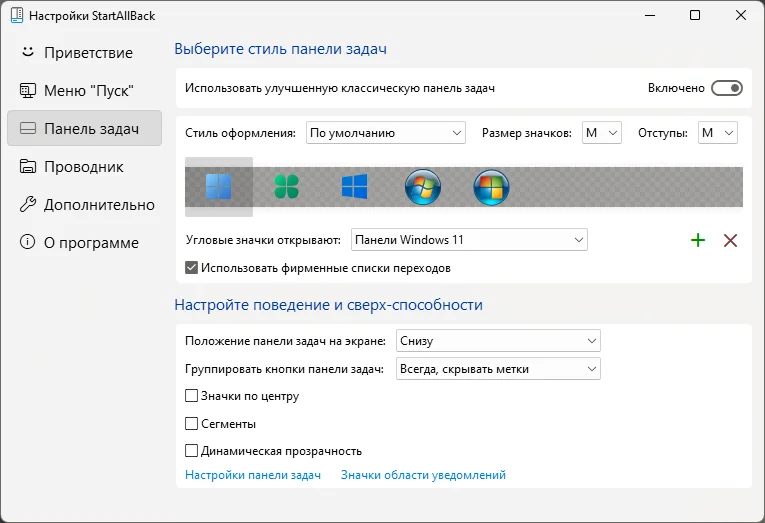Enable Динамическая прозрачность checkbox
765x523 pixels.
(191, 451)
